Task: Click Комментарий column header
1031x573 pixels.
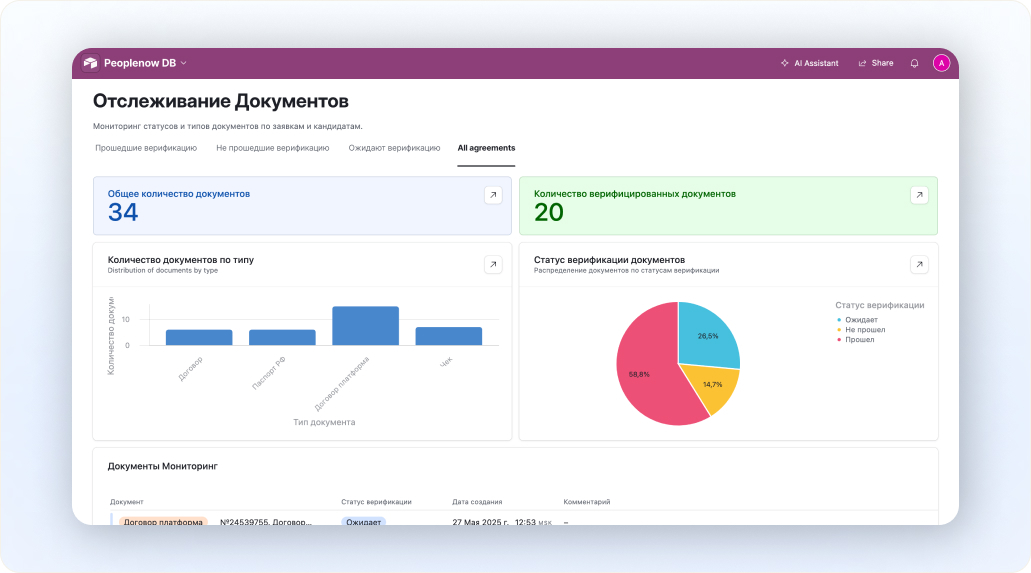Action: 587,502
